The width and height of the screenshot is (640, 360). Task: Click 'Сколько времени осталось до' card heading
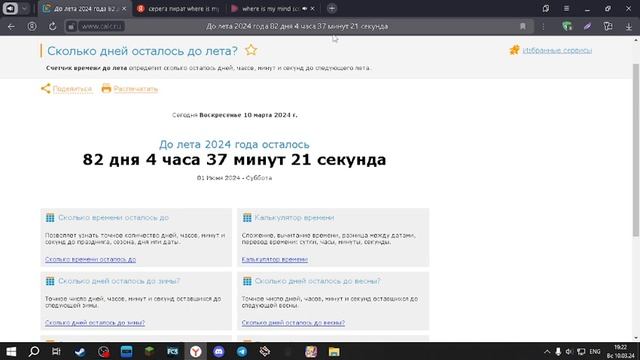point(113,218)
